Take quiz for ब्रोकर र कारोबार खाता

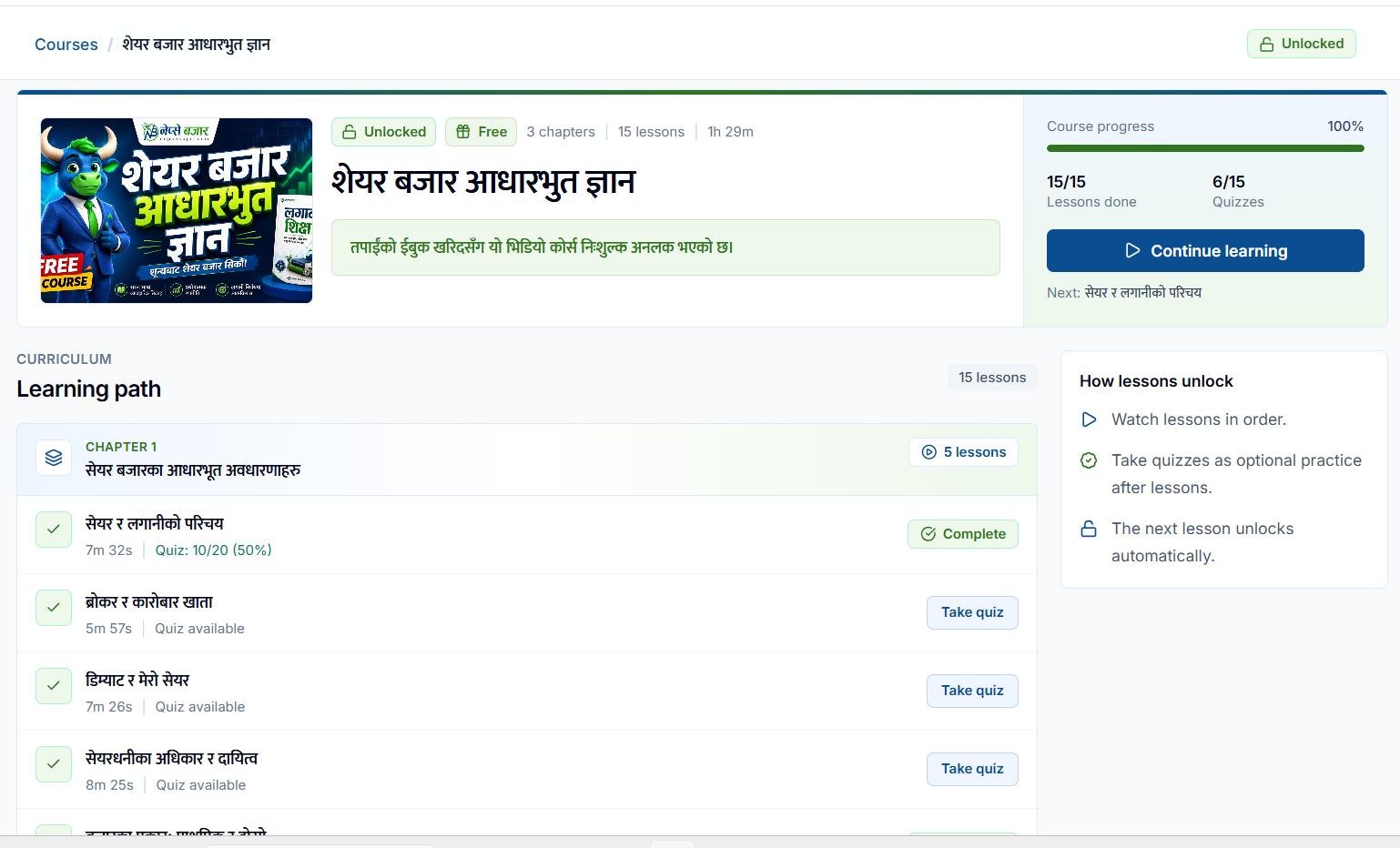pos(972,612)
